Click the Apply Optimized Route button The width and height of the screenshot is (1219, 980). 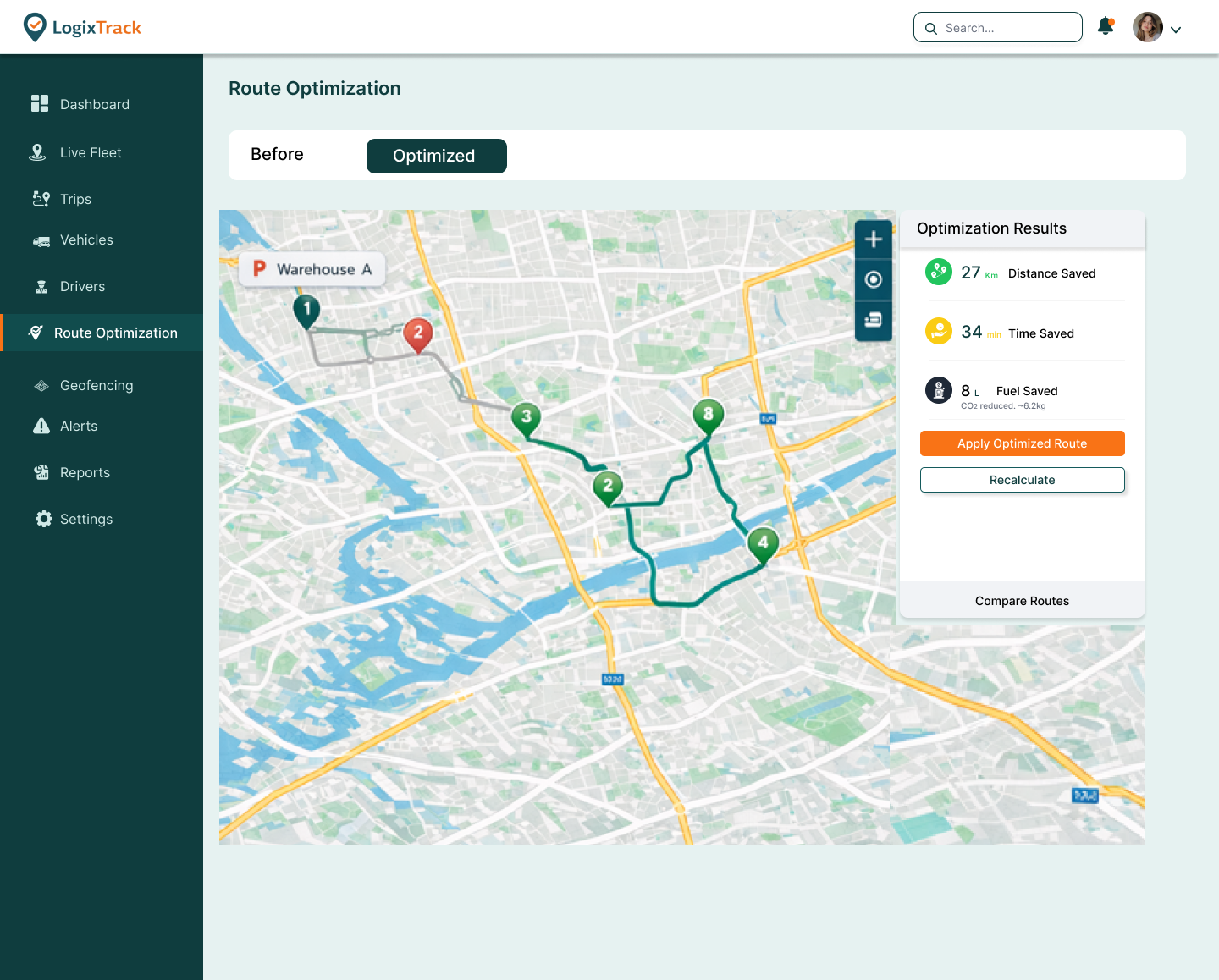point(1022,443)
